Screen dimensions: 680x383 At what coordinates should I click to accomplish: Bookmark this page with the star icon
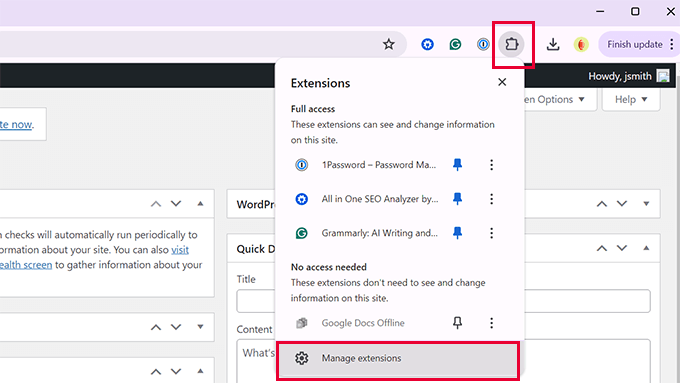(389, 44)
